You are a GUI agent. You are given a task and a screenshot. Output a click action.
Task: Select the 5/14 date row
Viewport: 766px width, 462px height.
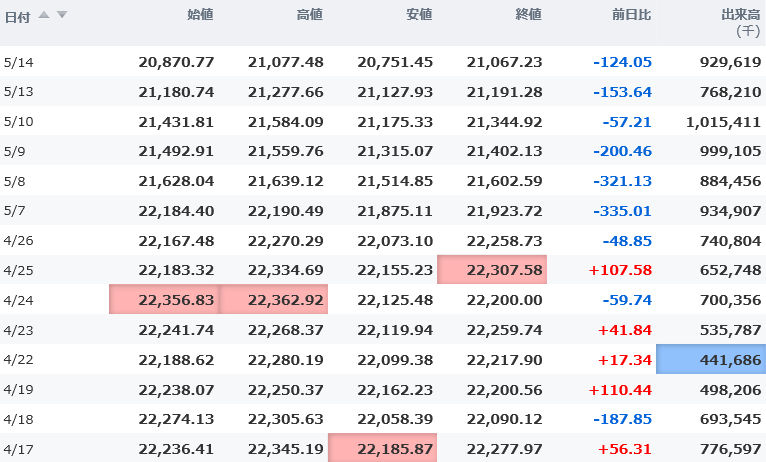pyautogui.click(x=19, y=62)
